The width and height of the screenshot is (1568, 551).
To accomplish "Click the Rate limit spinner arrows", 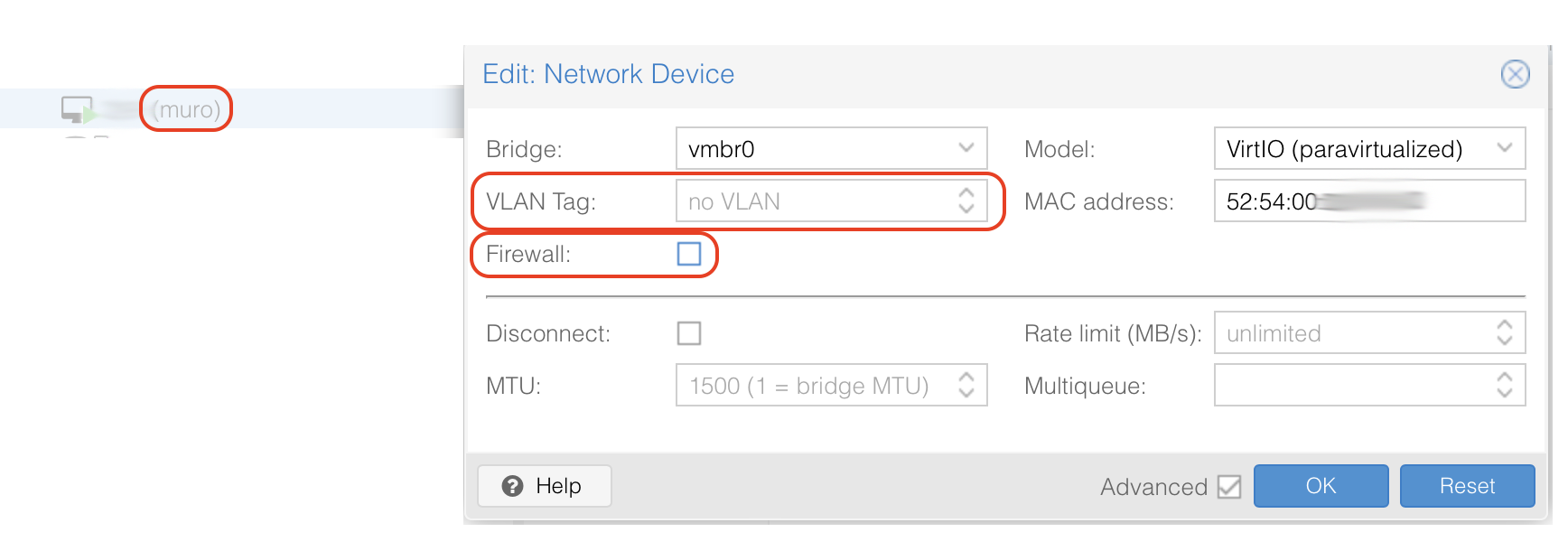I will point(1505,332).
